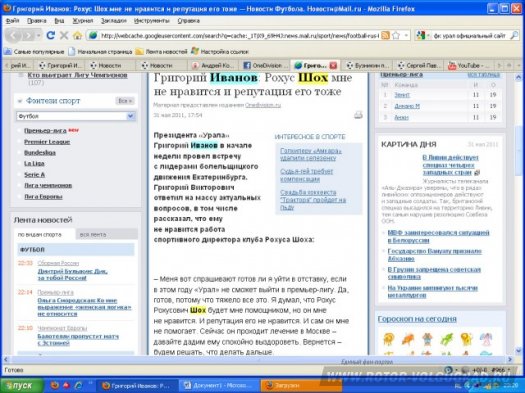Click the Google search engine icon
Screen dimensions: 525x393
coord(421,35)
